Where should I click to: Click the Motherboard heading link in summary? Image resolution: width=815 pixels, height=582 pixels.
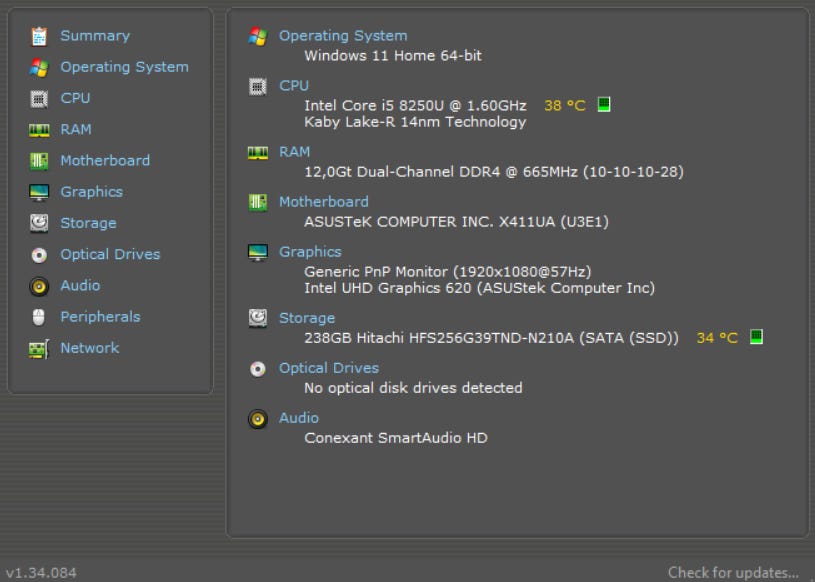324,202
